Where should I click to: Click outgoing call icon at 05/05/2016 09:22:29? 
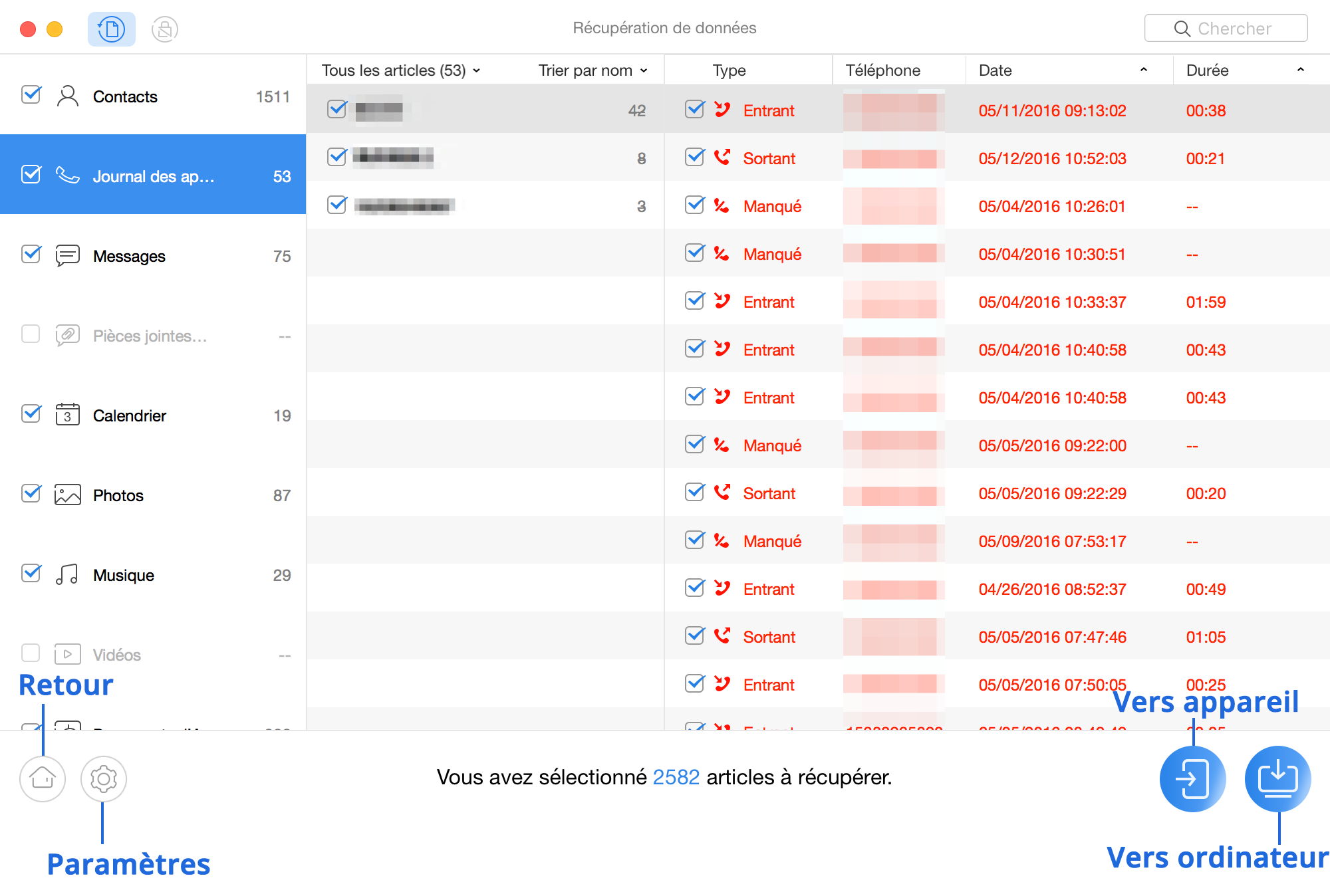(722, 493)
